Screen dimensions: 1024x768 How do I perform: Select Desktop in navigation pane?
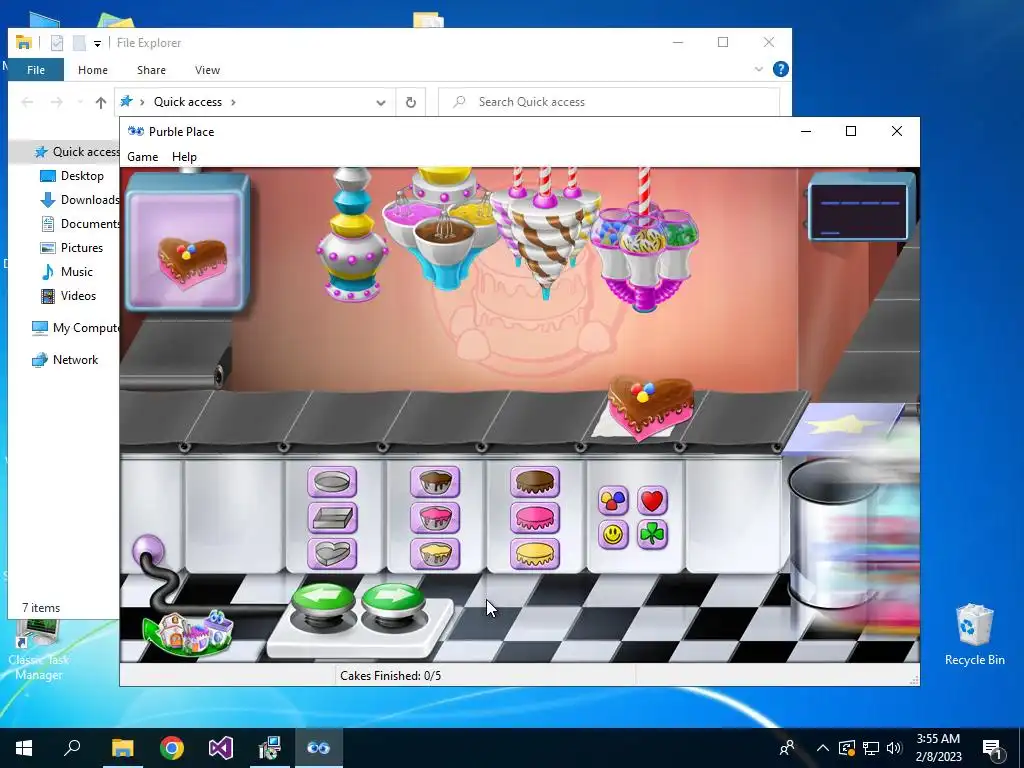(x=72, y=176)
